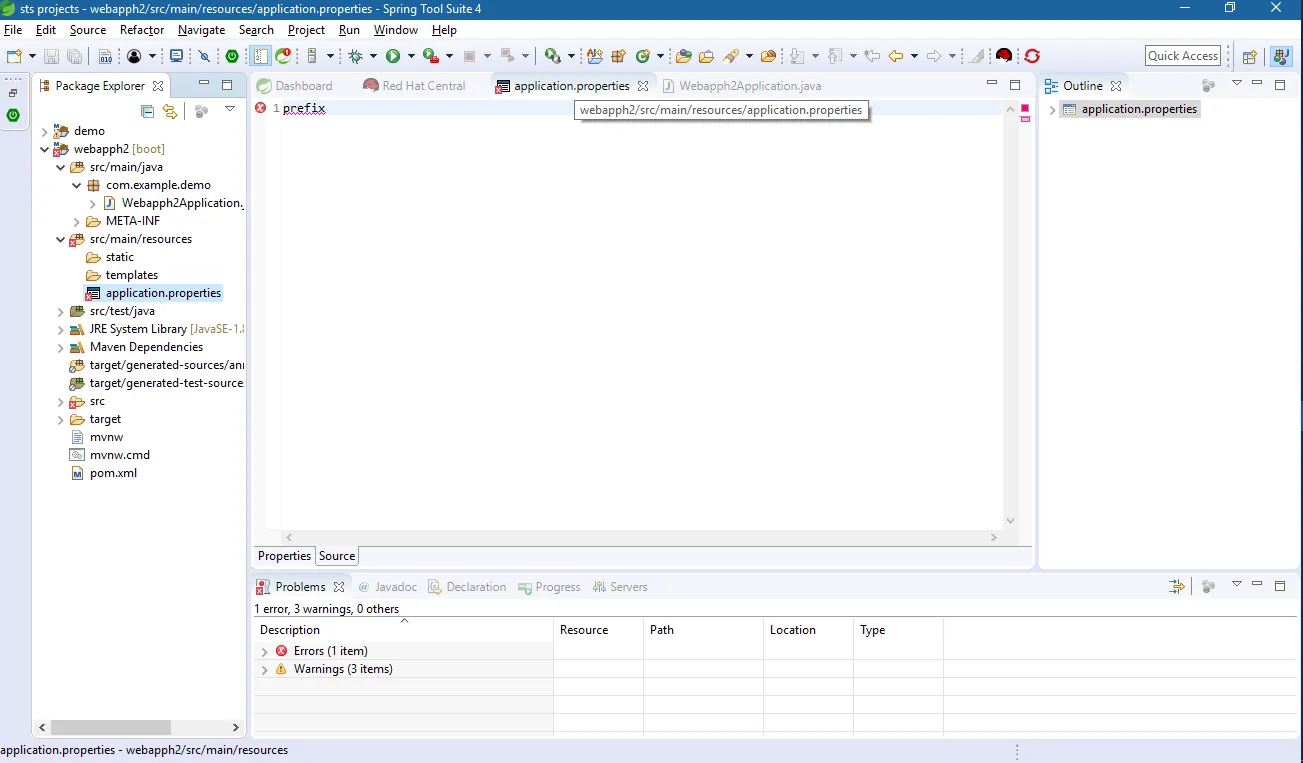Click the Search flashlight toolbar icon
The image size is (1303, 763).
(731, 56)
